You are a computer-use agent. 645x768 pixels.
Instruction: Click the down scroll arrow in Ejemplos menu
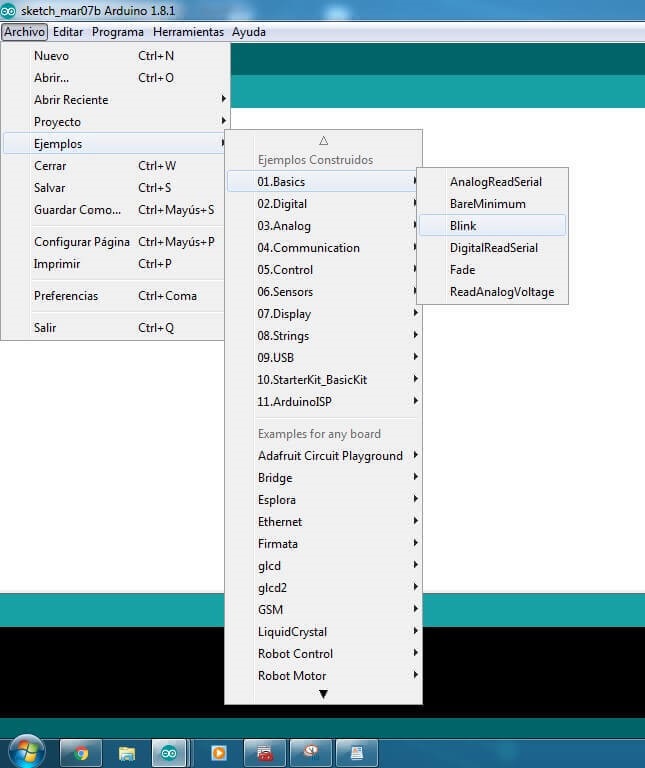point(323,694)
